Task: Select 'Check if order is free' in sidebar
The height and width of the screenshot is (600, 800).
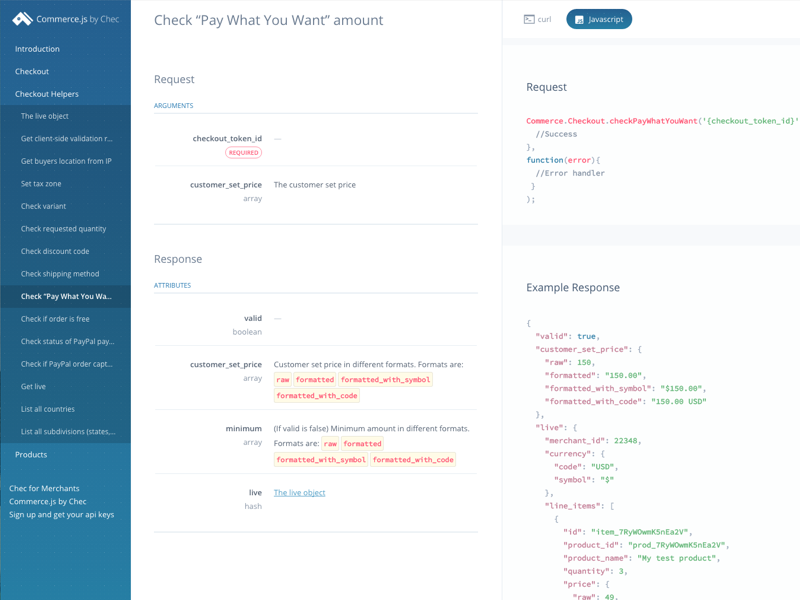Action: click(52, 318)
